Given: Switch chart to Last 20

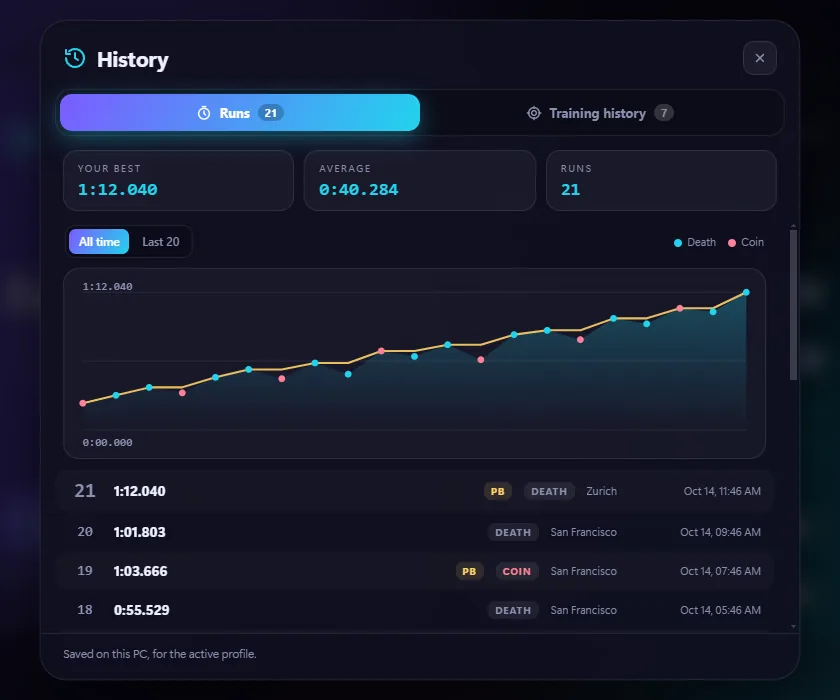Looking at the screenshot, I should [161, 242].
